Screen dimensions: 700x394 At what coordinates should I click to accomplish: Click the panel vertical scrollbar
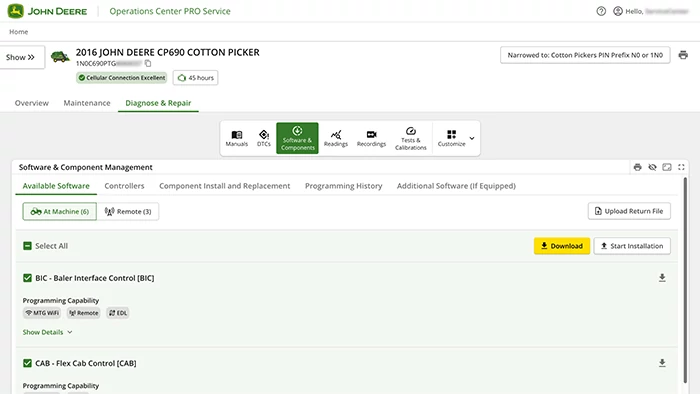pyautogui.click(x=685, y=280)
